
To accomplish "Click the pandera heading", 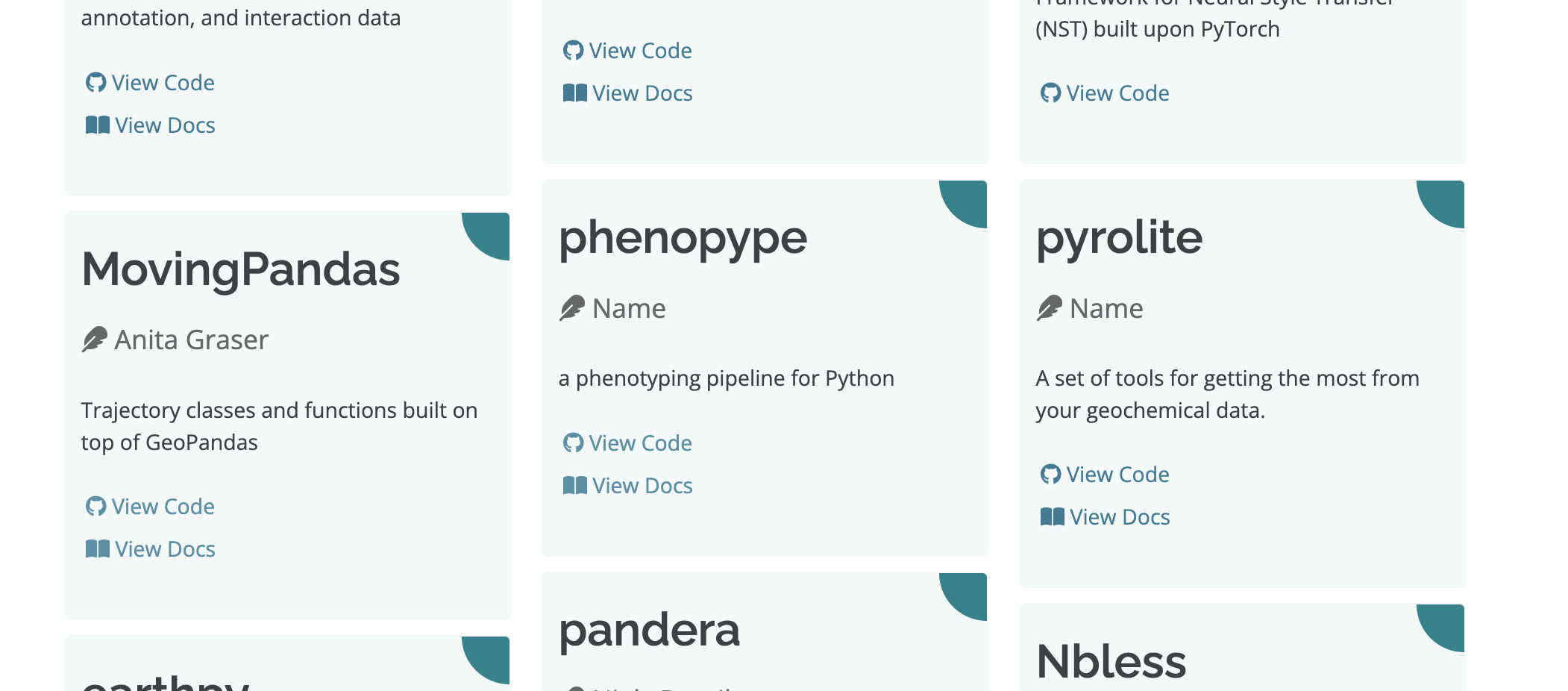I will [x=649, y=631].
